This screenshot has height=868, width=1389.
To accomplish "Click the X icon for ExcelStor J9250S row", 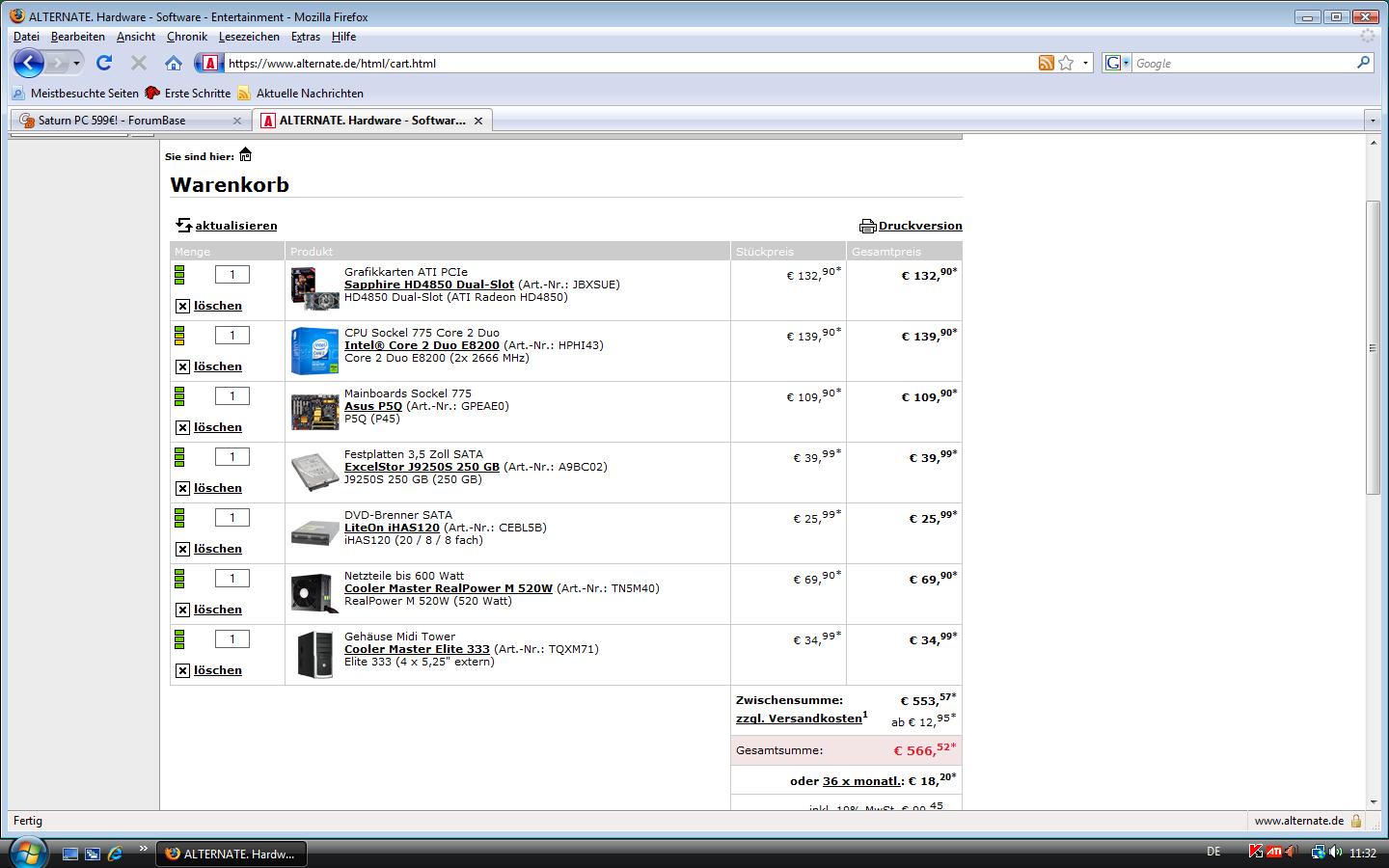I will coord(182,488).
